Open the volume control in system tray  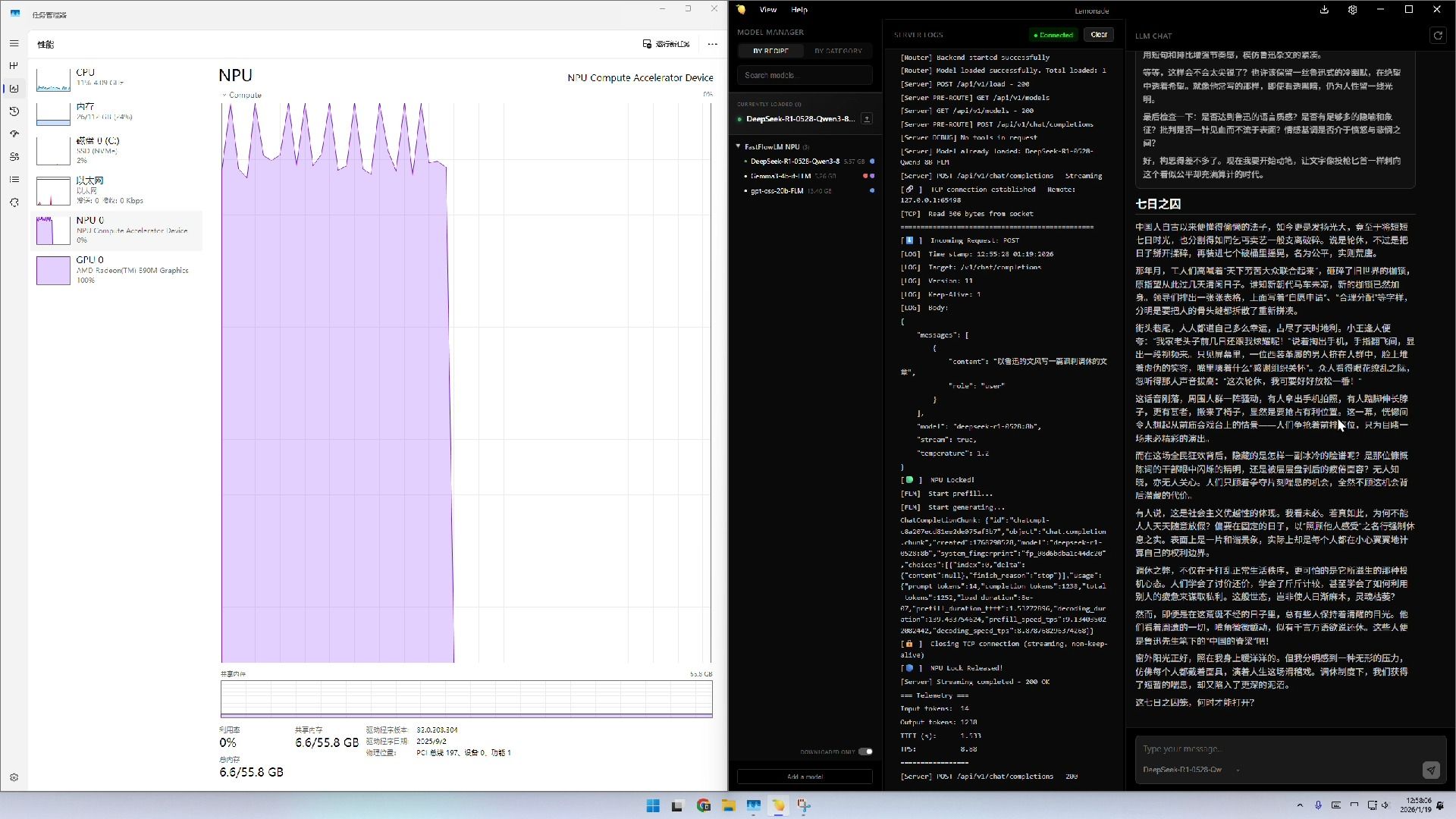1385,805
